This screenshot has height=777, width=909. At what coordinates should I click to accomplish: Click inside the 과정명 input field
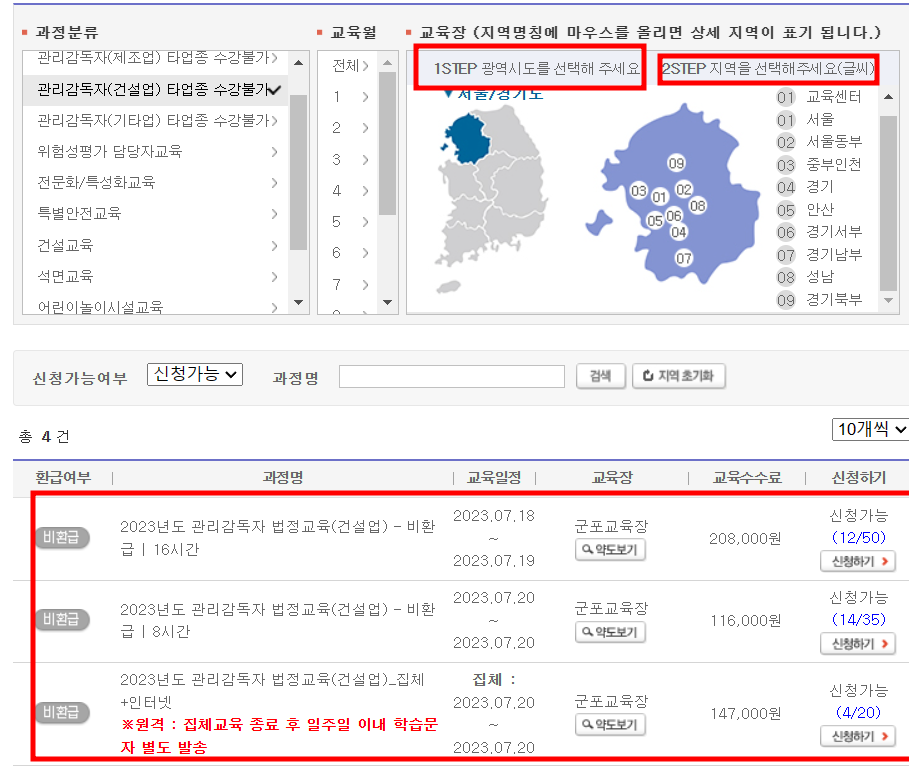click(450, 376)
